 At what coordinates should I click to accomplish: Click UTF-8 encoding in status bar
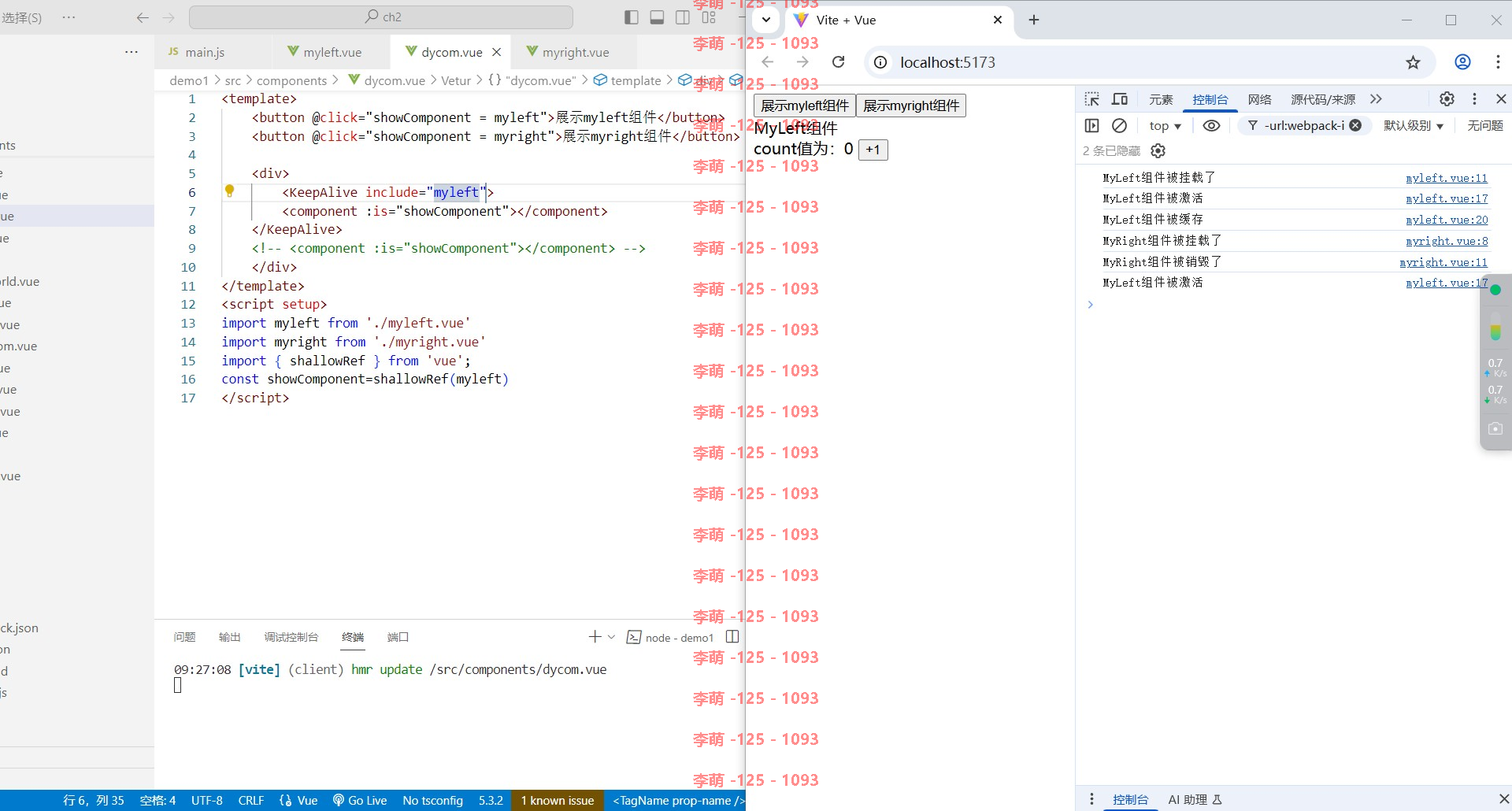tap(207, 800)
